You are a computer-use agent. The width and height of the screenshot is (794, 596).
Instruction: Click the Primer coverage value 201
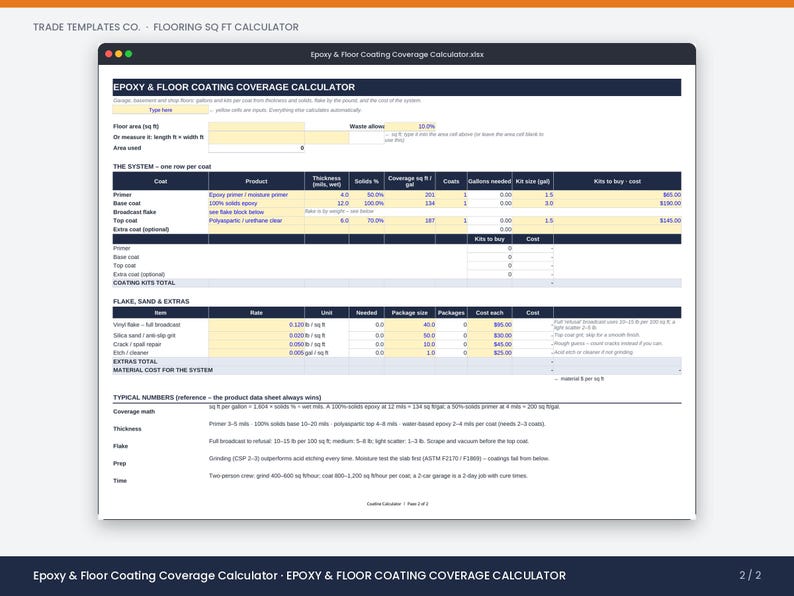pos(410,194)
